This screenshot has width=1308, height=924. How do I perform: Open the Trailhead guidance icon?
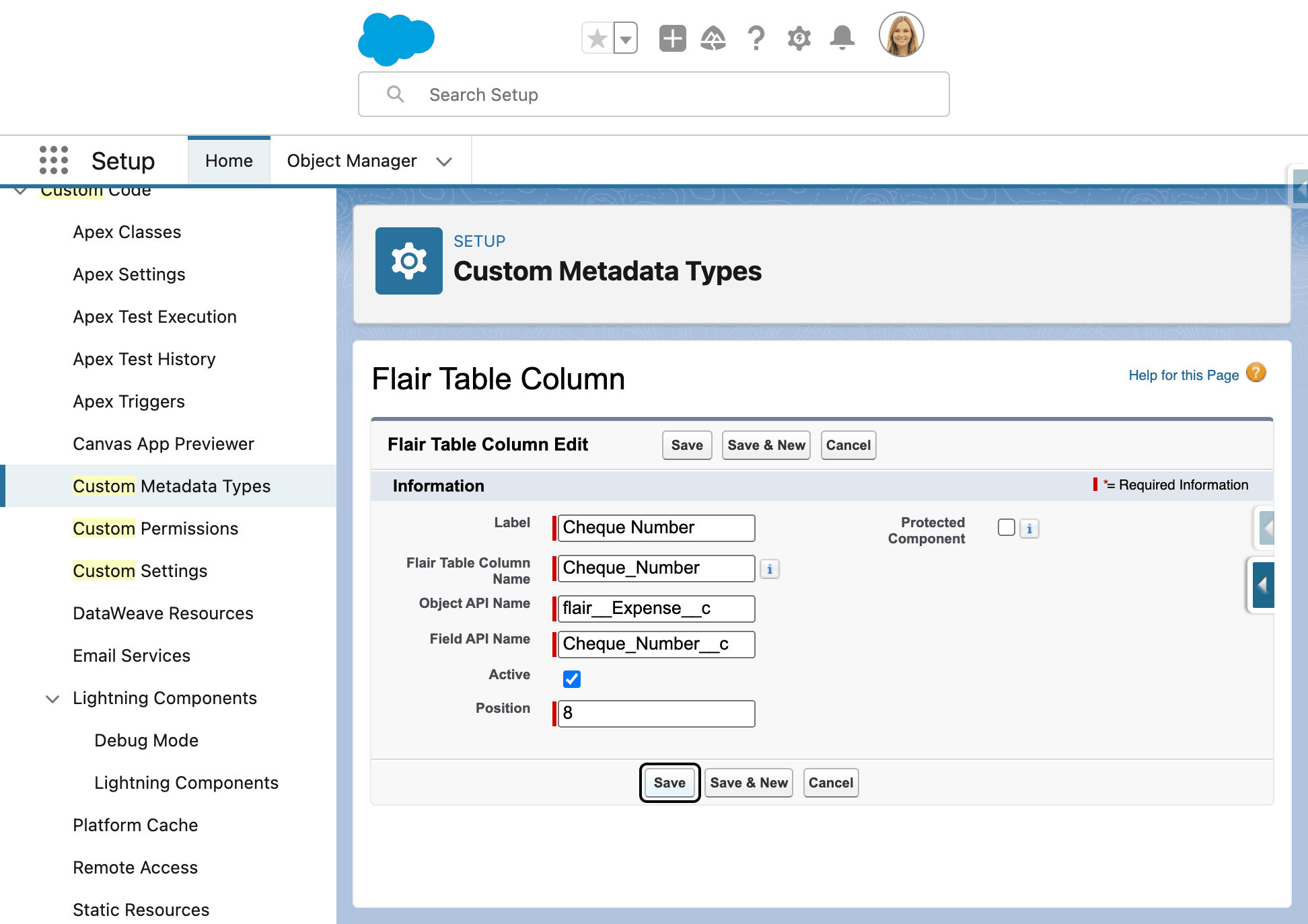tap(713, 38)
